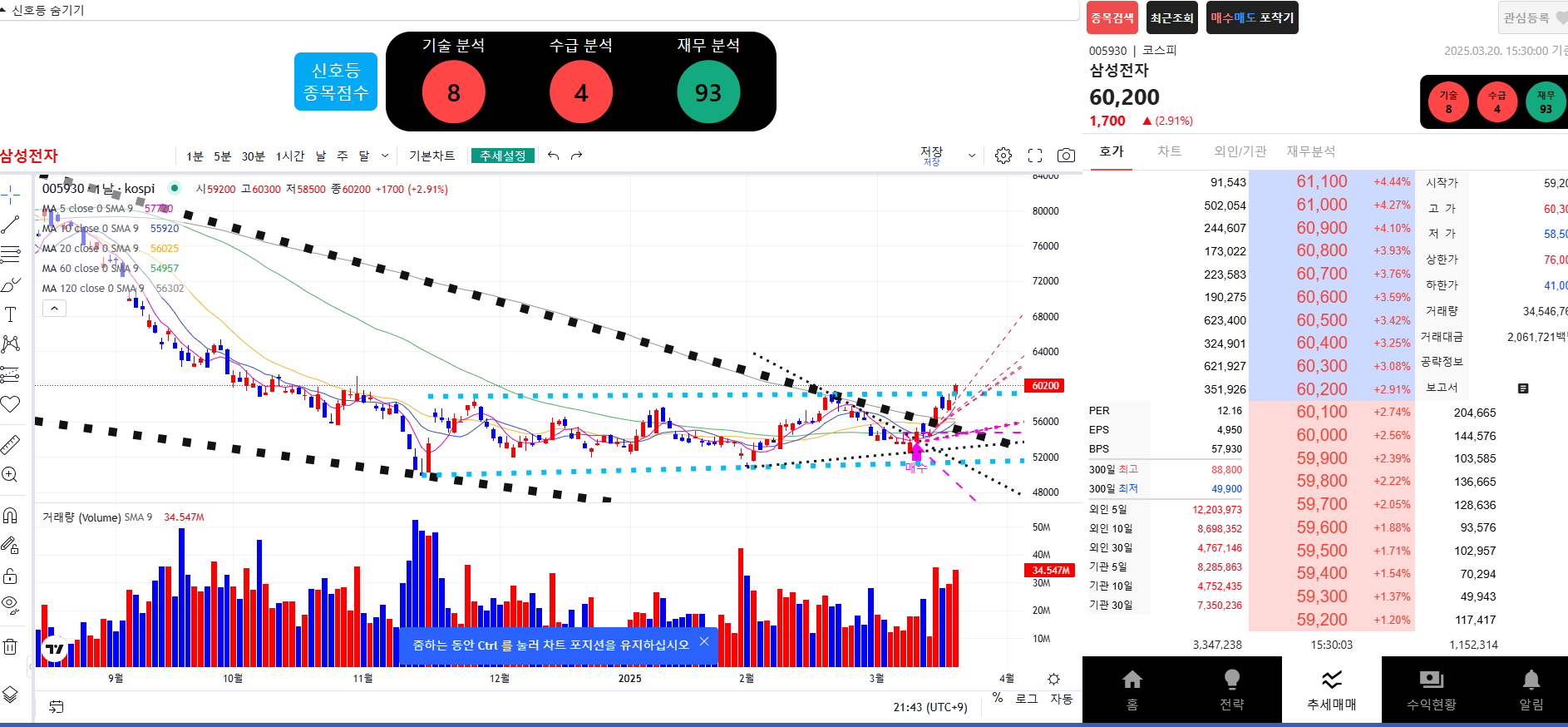The width and height of the screenshot is (1568, 727).
Task: Take a chart snapshot with camera icon
Action: pos(1066,156)
